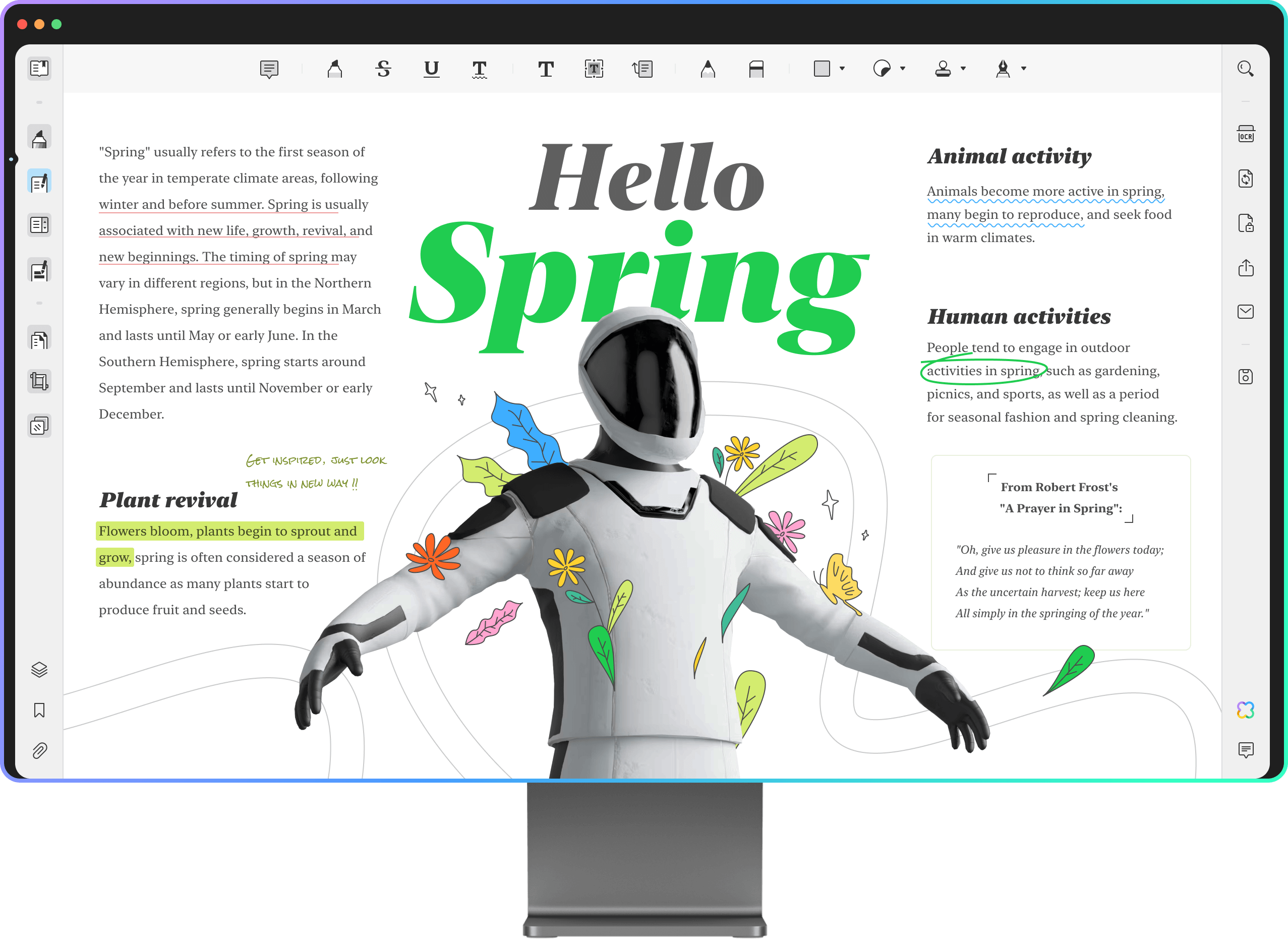Click the color swatch in toolbar
The height and width of the screenshot is (943, 1288).
click(x=821, y=68)
